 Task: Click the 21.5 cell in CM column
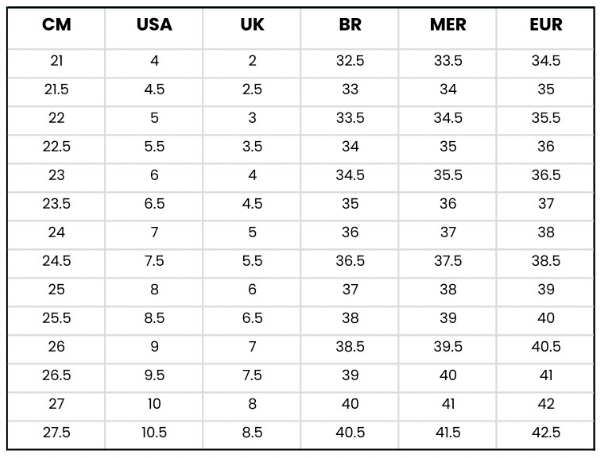click(57, 90)
